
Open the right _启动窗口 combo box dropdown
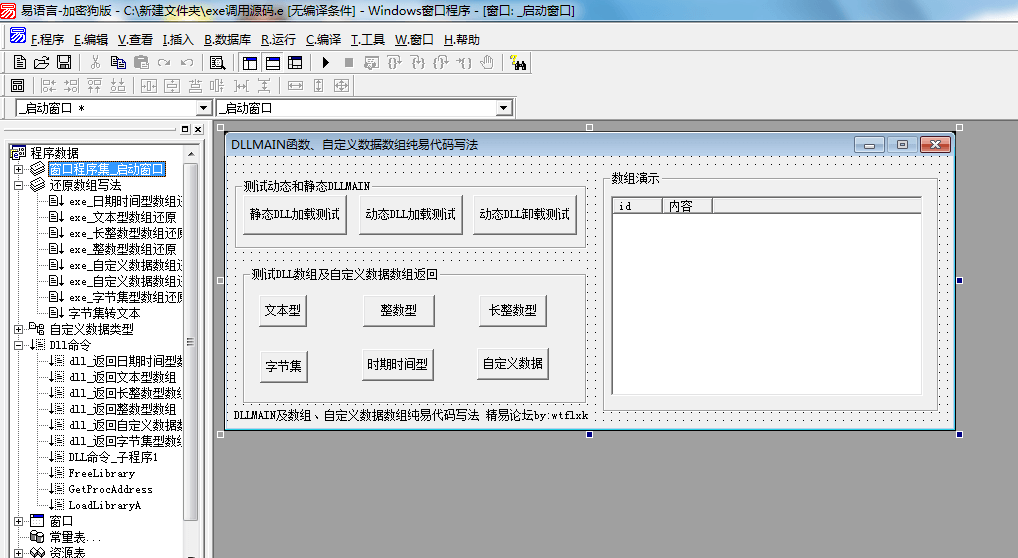[x=504, y=108]
